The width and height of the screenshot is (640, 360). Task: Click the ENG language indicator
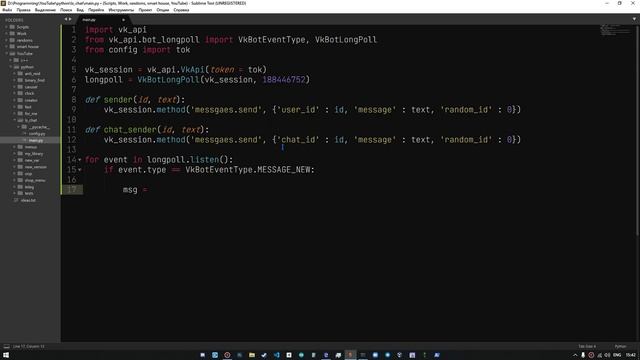pos(617,355)
